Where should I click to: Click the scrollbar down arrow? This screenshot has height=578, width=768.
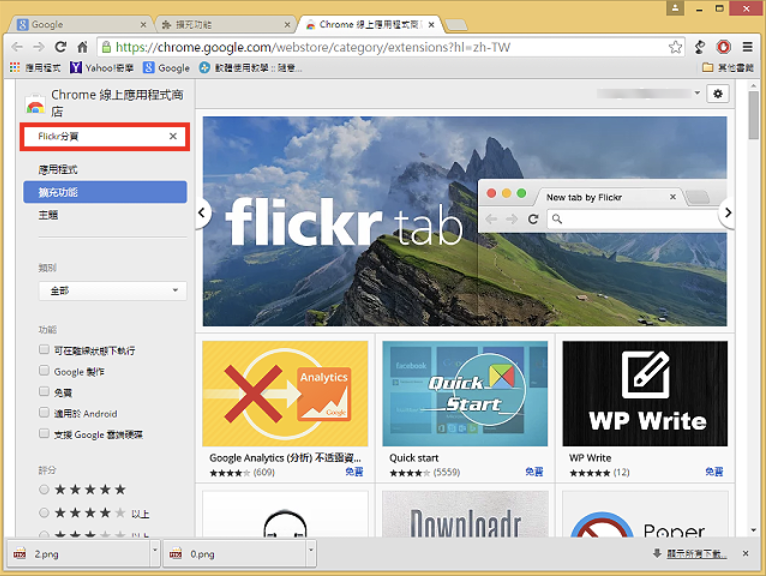(x=753, y=530)
